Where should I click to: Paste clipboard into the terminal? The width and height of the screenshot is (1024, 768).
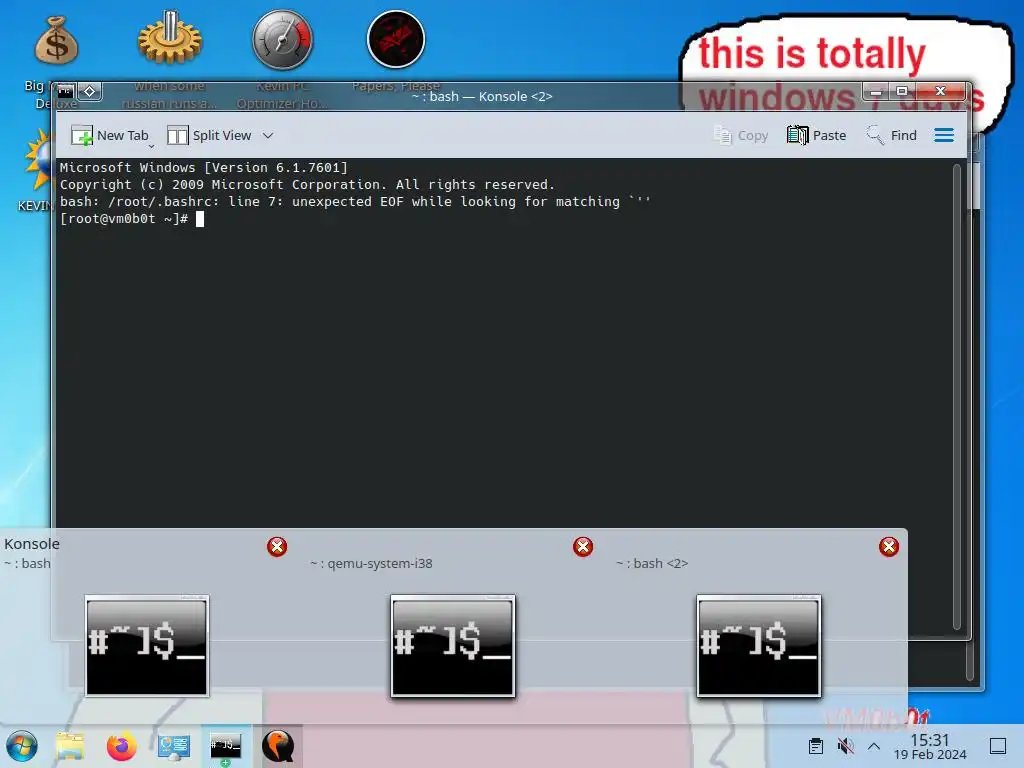click(816, 135)
